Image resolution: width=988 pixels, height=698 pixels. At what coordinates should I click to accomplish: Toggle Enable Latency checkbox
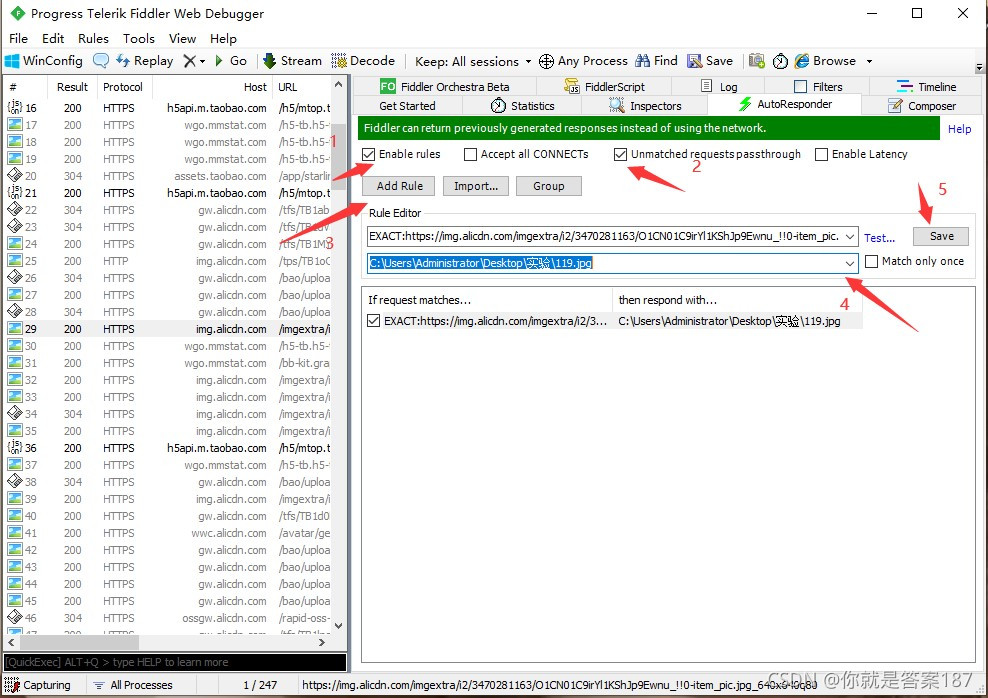click(x=822, y=154)
